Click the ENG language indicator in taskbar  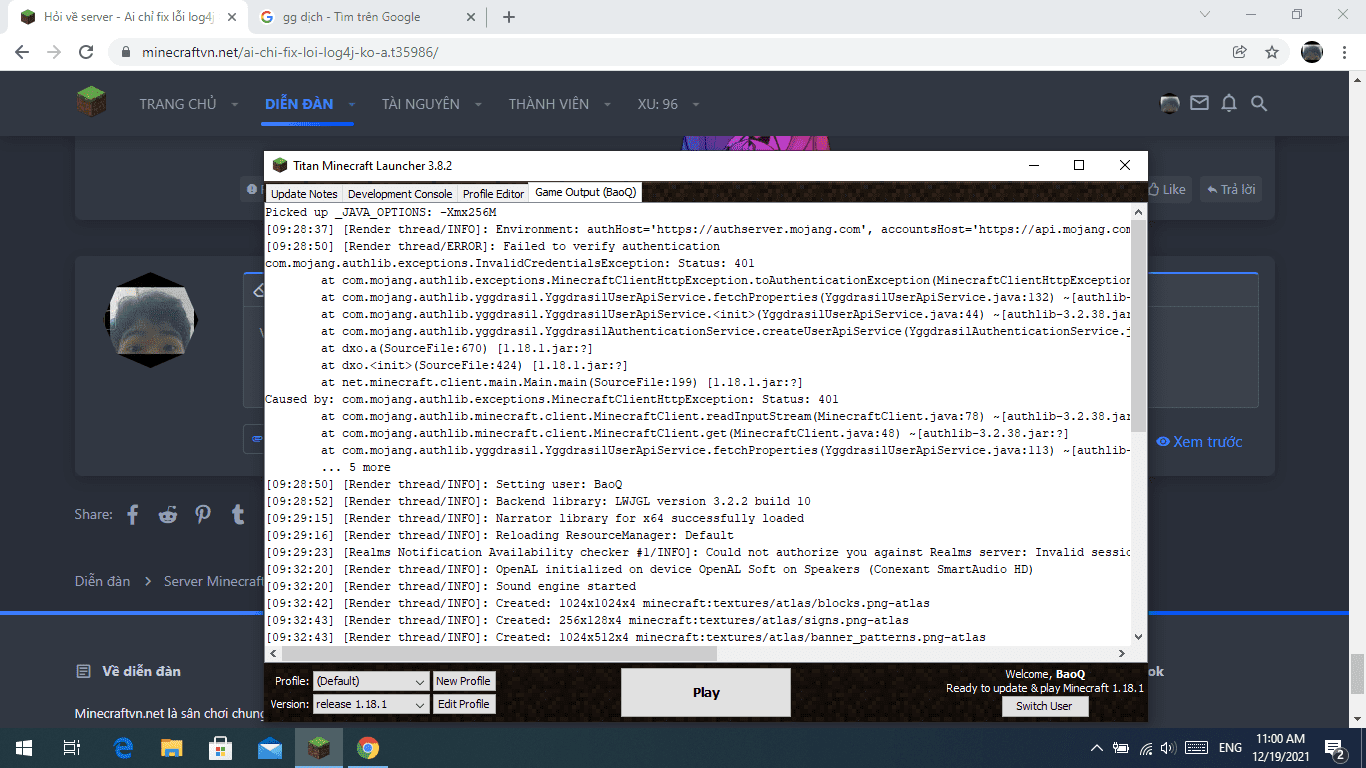point(1230,748)
